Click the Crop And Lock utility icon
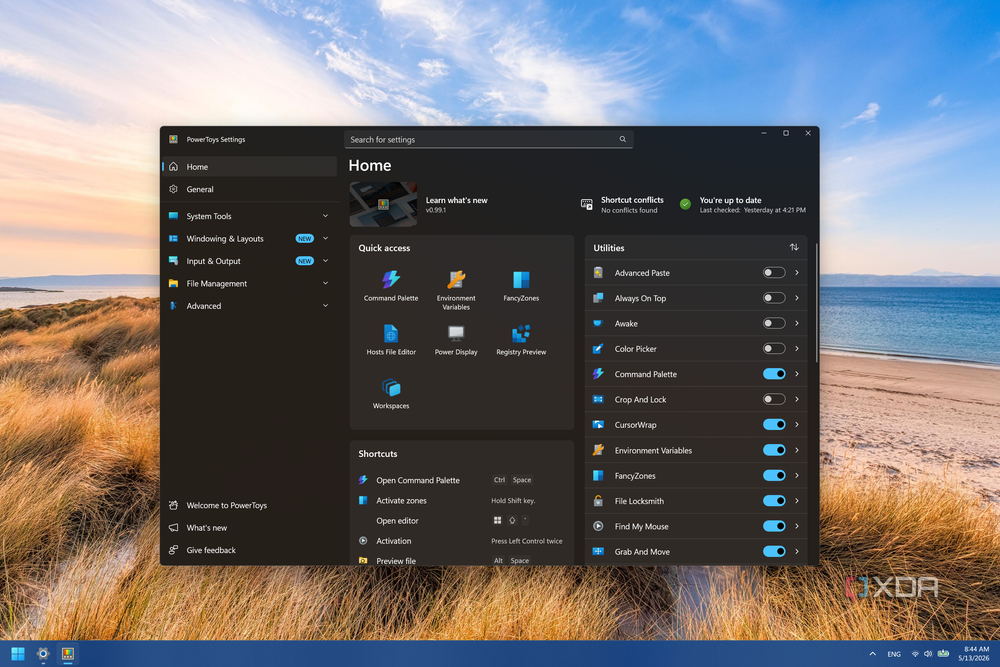 click(x=598, y=399)
